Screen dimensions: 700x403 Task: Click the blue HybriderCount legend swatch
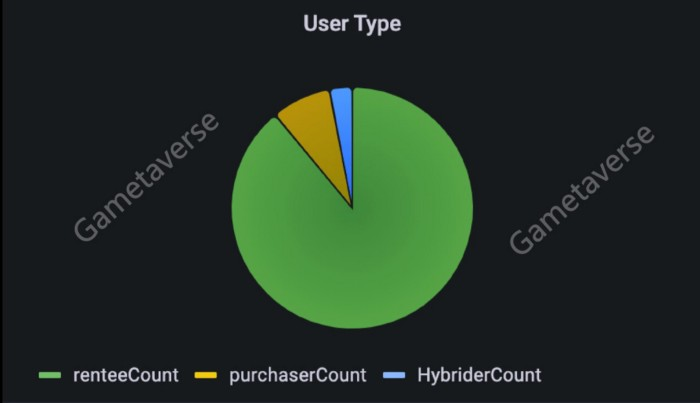394,375
